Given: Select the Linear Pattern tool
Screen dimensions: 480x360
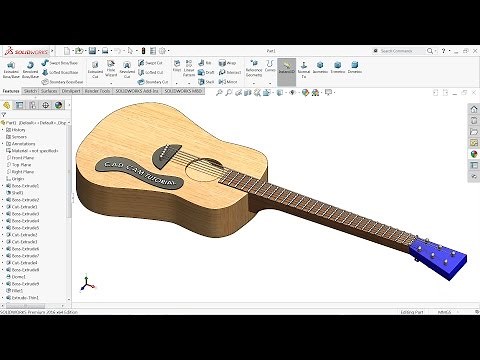Looking at the screenshot, I should (x=189, y=68).
